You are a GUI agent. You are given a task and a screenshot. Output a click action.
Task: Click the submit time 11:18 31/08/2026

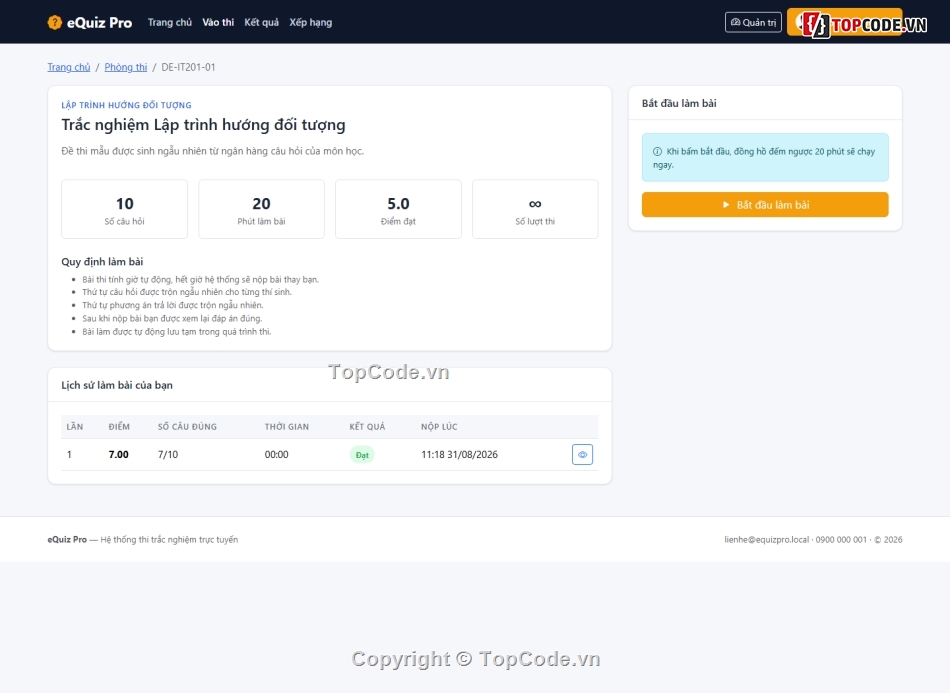pyautogui.click(x=459, y=454)
